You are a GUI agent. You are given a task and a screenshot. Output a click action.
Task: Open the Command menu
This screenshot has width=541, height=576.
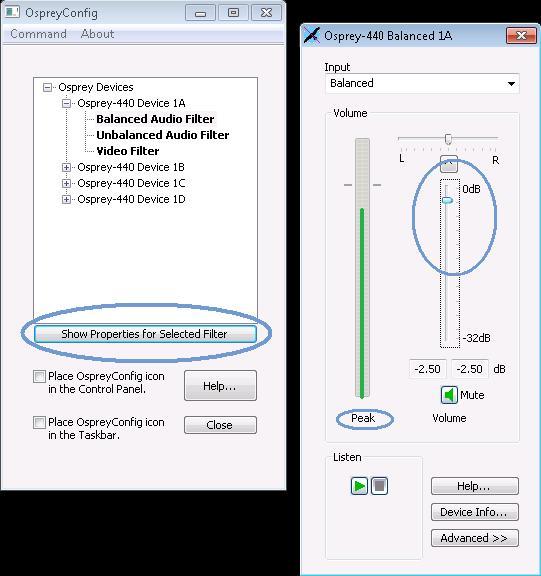click(x=39, y=34)
